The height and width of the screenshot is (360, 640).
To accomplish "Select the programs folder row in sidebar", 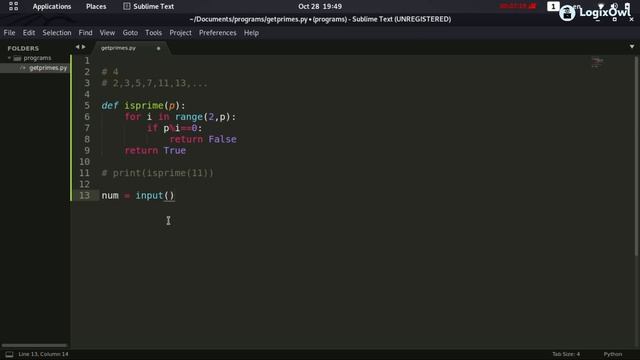I will 35,58.
